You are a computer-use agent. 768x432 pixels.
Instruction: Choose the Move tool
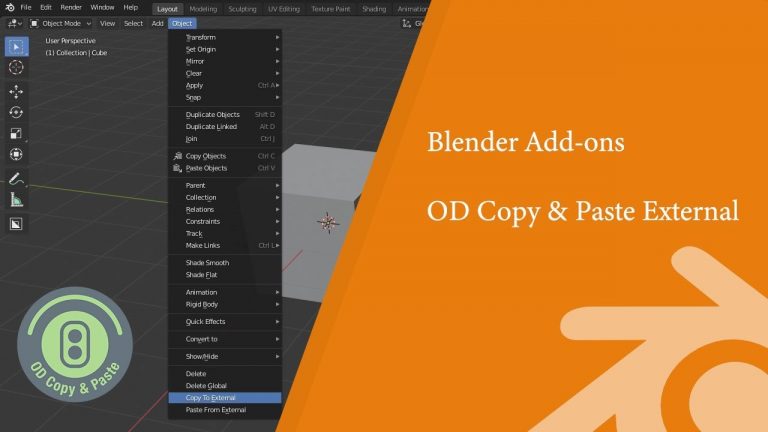tap(16, 91)
